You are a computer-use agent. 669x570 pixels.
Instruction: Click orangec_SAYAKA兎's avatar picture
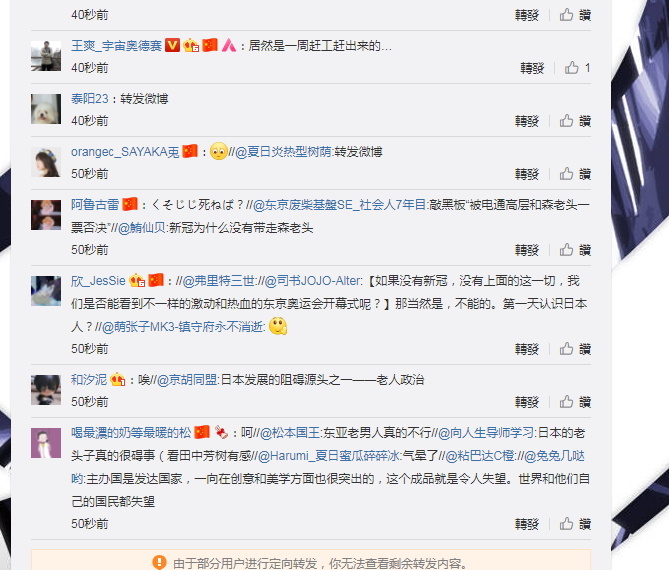46,162
